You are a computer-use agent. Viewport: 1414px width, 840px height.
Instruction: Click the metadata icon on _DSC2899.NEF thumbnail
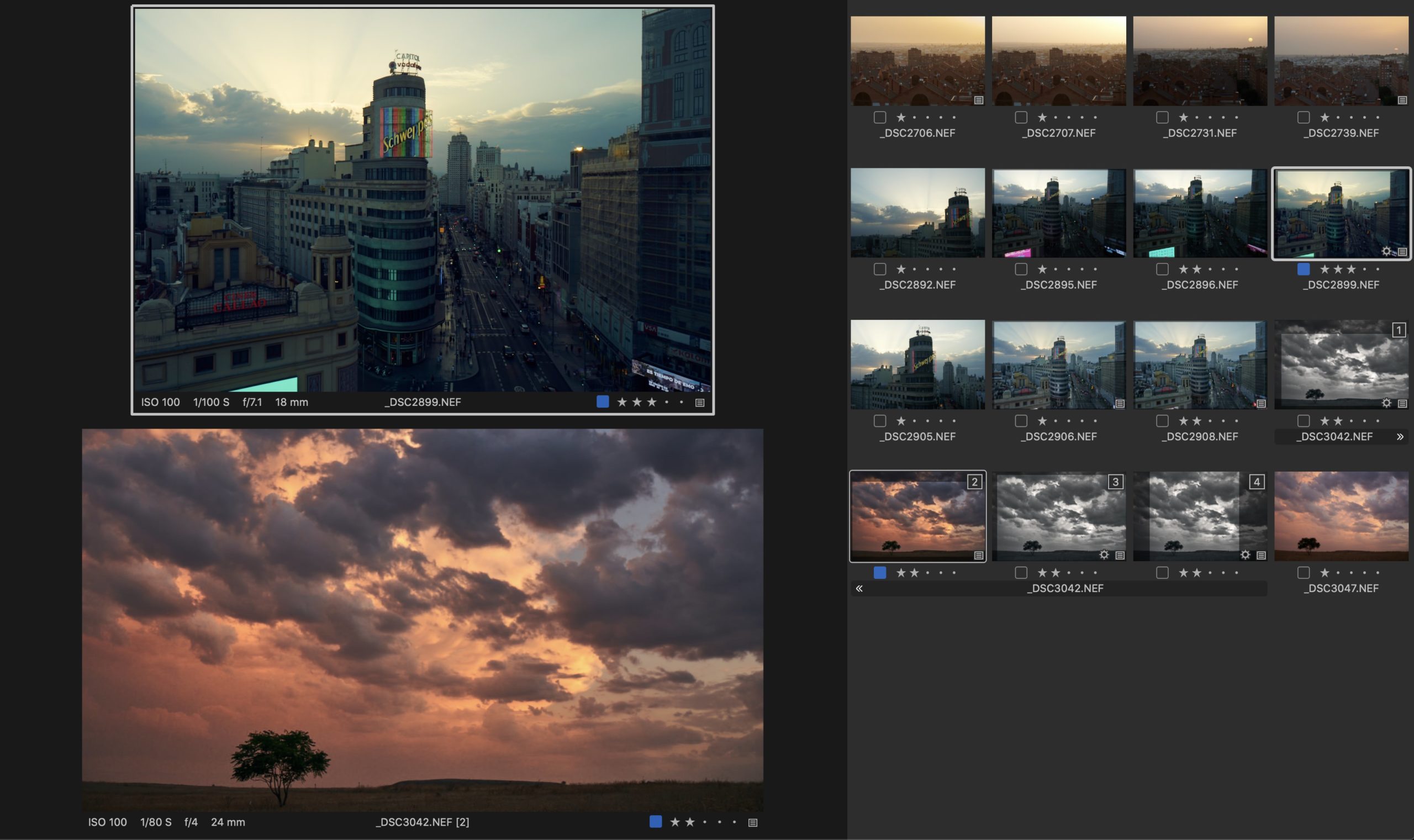point(1402,252)
